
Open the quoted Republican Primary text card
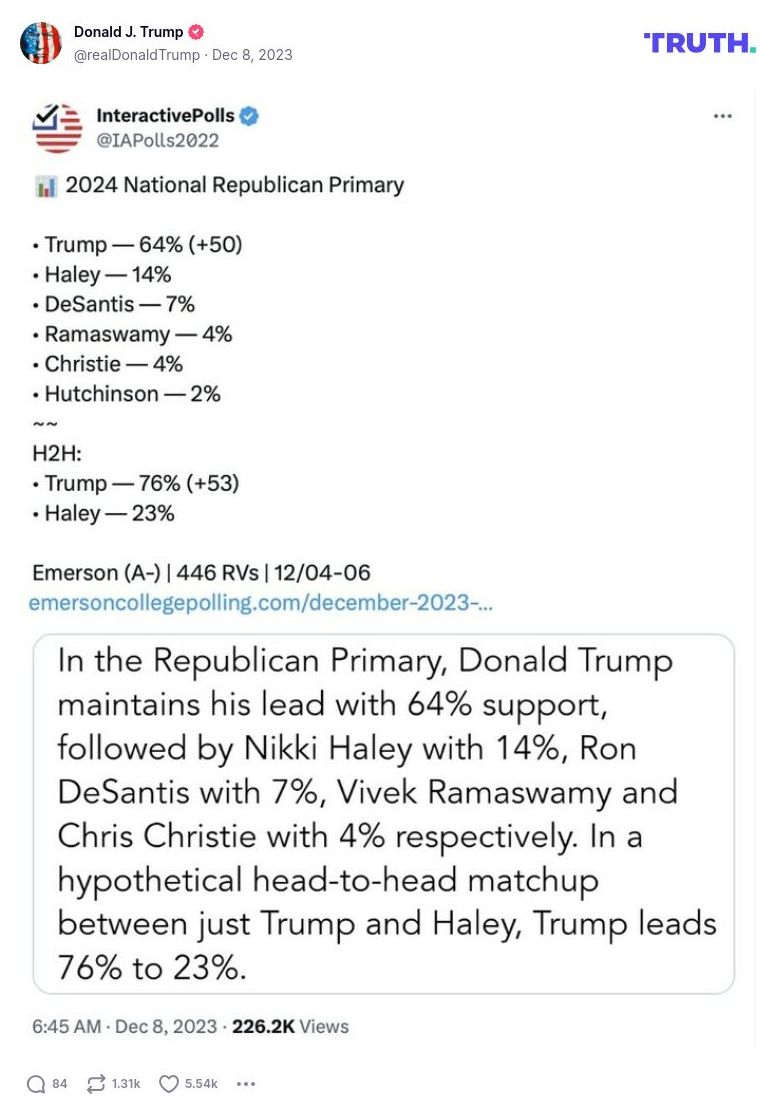[384, 814]
